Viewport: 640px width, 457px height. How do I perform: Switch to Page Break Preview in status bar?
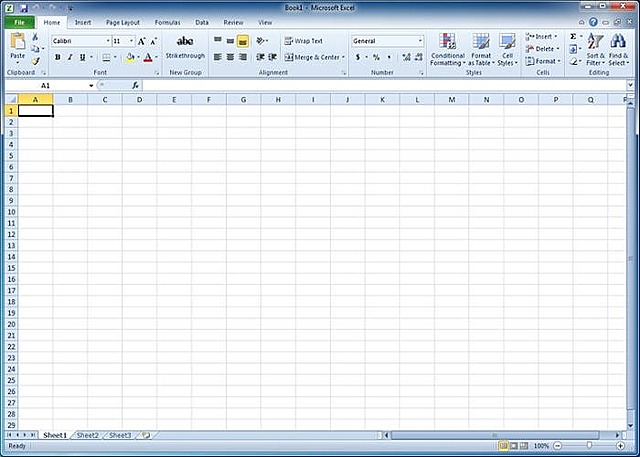pyautogui.click(x=524, y=446)
